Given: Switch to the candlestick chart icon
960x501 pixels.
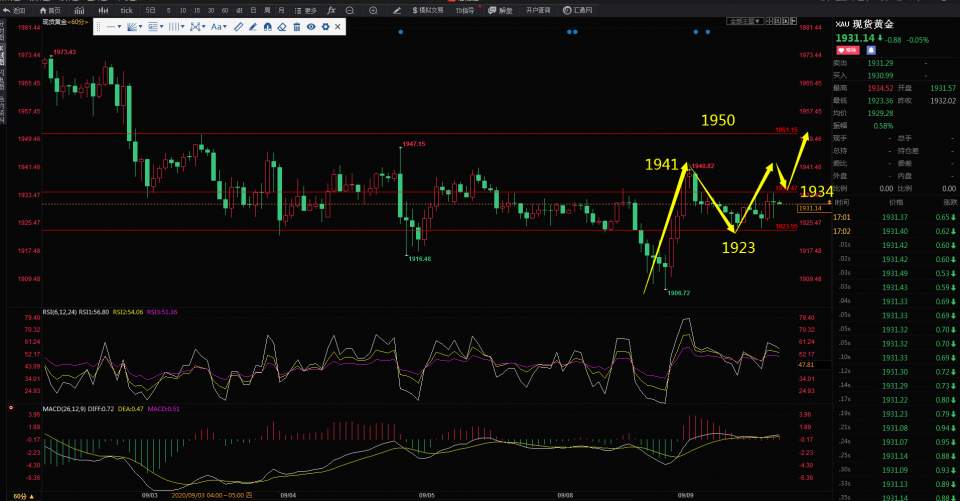Looking at the screenshot, I should tap(103, 10).
